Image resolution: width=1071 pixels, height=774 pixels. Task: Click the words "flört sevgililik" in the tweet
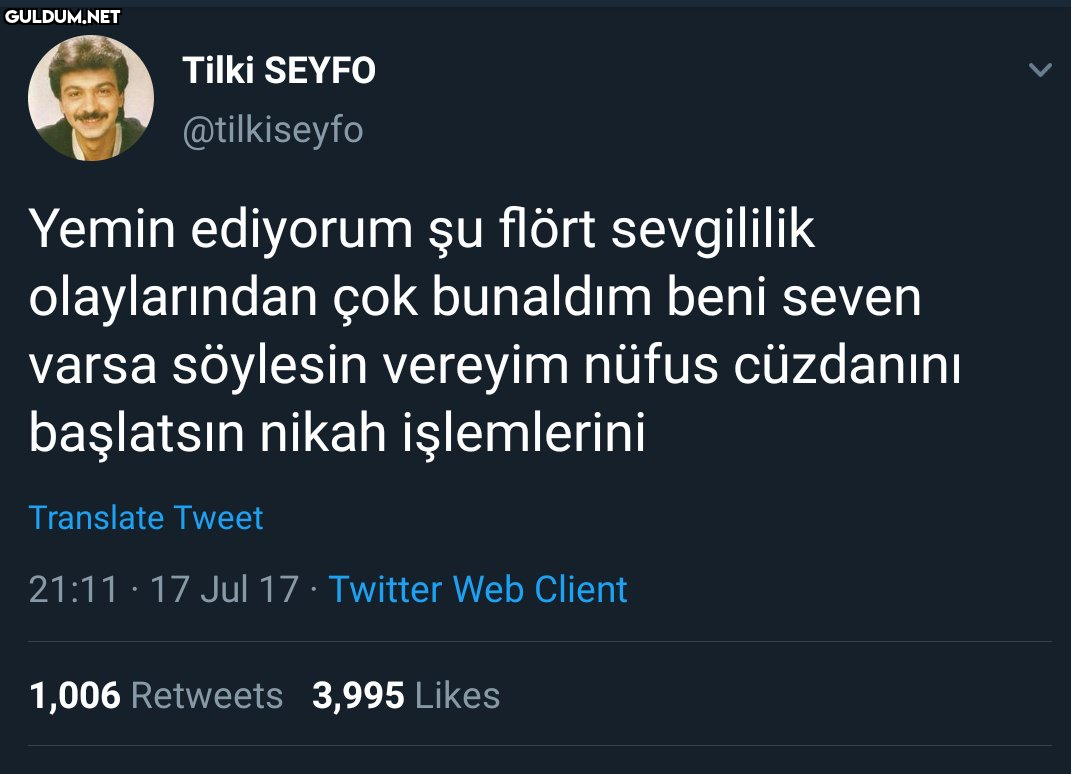click(656, 231)
